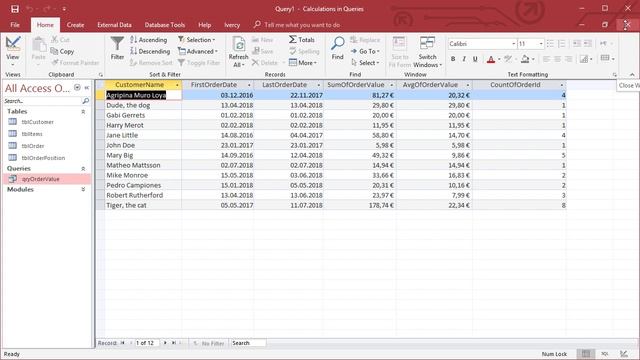
Task: Open the CustomerName column filter arrow
Action: (x=177, y=85)
